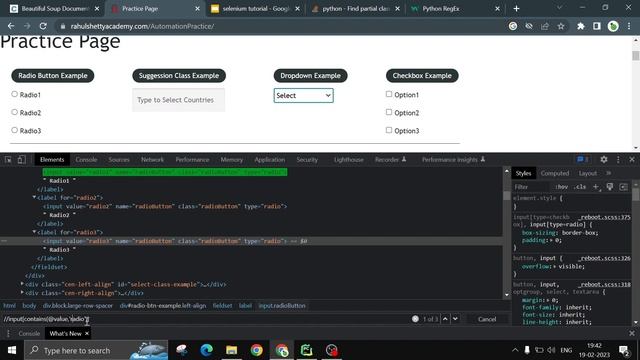Open the DevTools Sources tab
640x360 pixels.
(x=119, y=160)
